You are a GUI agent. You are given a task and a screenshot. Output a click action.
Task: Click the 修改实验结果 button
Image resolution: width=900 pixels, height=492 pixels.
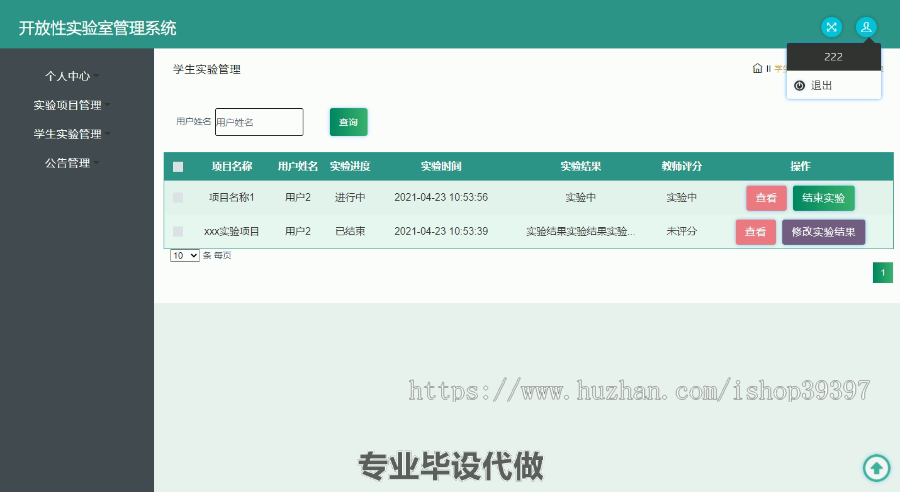pos(824,232)
